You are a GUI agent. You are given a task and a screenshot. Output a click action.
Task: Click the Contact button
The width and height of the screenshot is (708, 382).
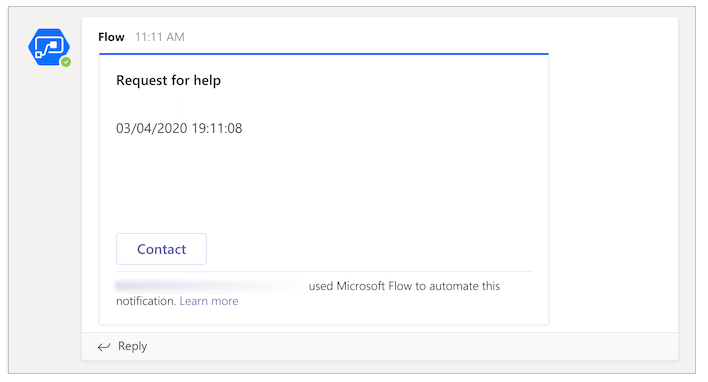(161, 249)
